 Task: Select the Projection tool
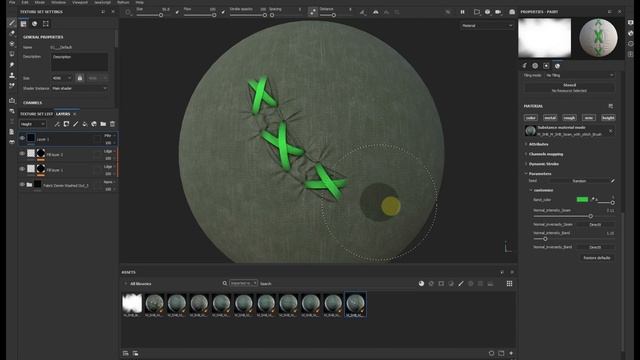(x=12, y=44)
